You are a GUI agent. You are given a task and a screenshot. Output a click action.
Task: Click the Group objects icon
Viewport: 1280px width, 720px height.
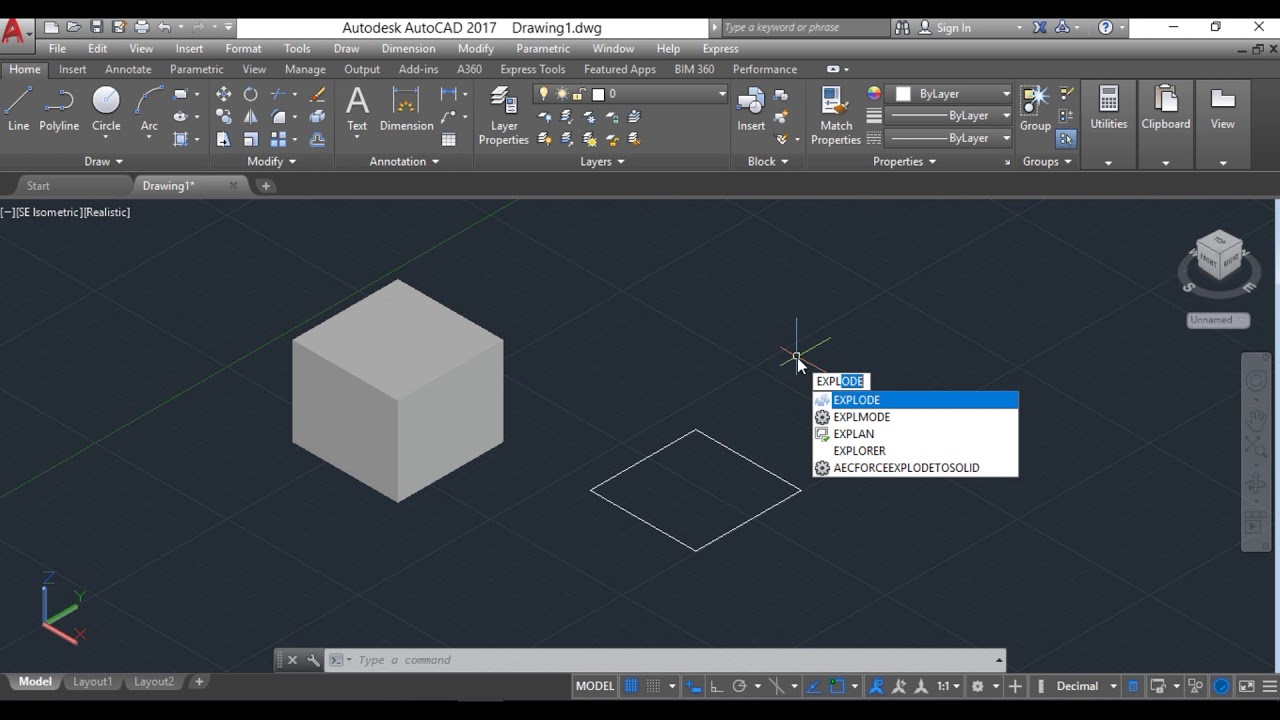[1035, 108]
